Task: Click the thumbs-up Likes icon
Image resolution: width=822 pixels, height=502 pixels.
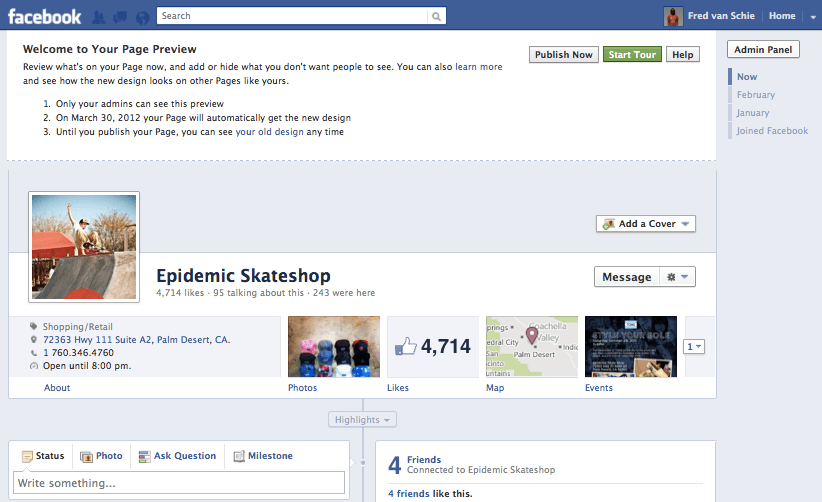Action: (x=406, y=346)
